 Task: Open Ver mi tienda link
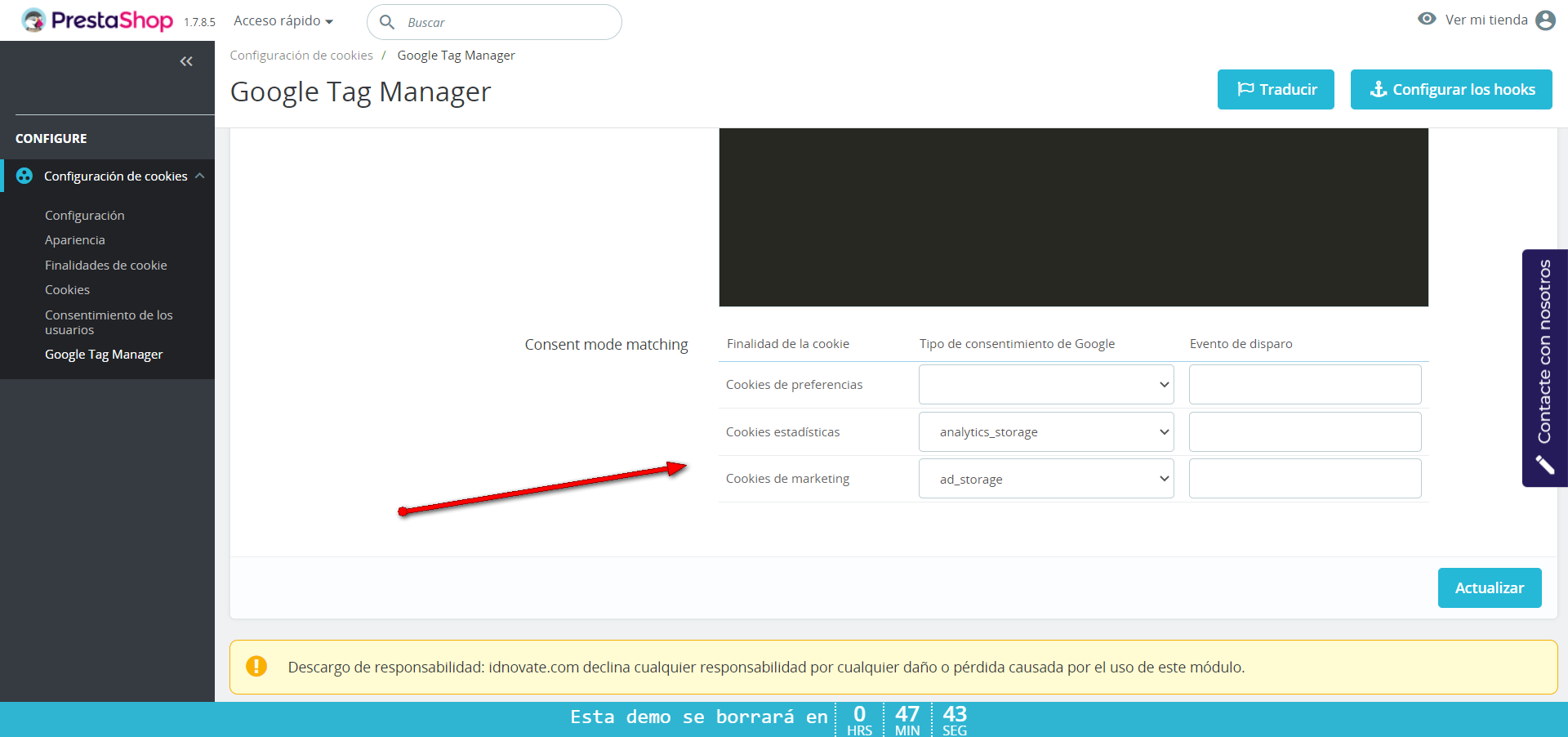[x=1486, y=20]
